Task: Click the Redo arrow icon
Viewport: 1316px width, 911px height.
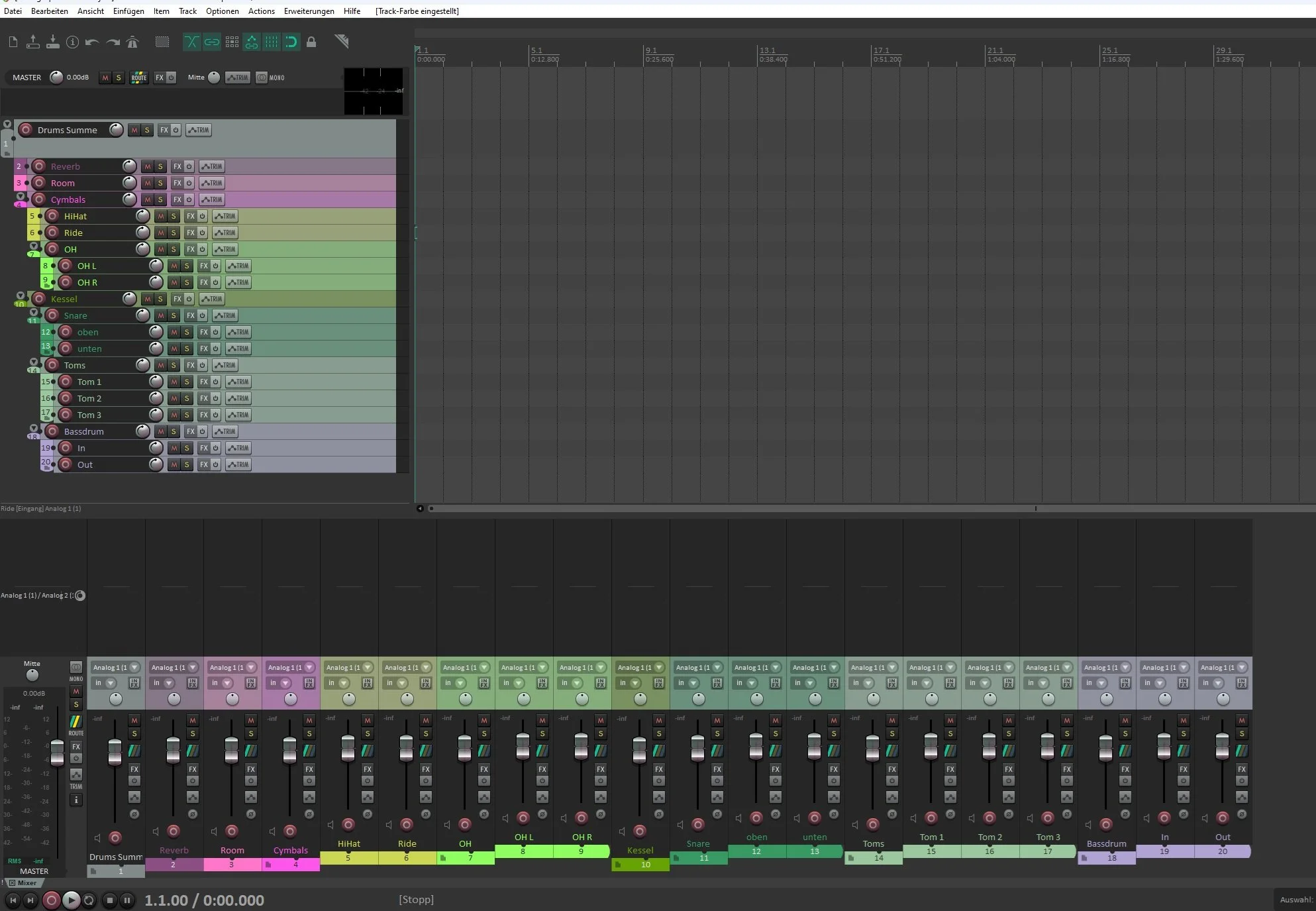Action: click(x=113, y=42)
